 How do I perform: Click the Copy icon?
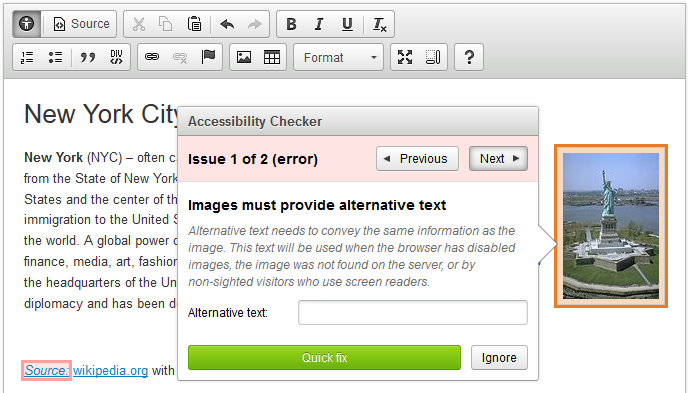[165, 24]
